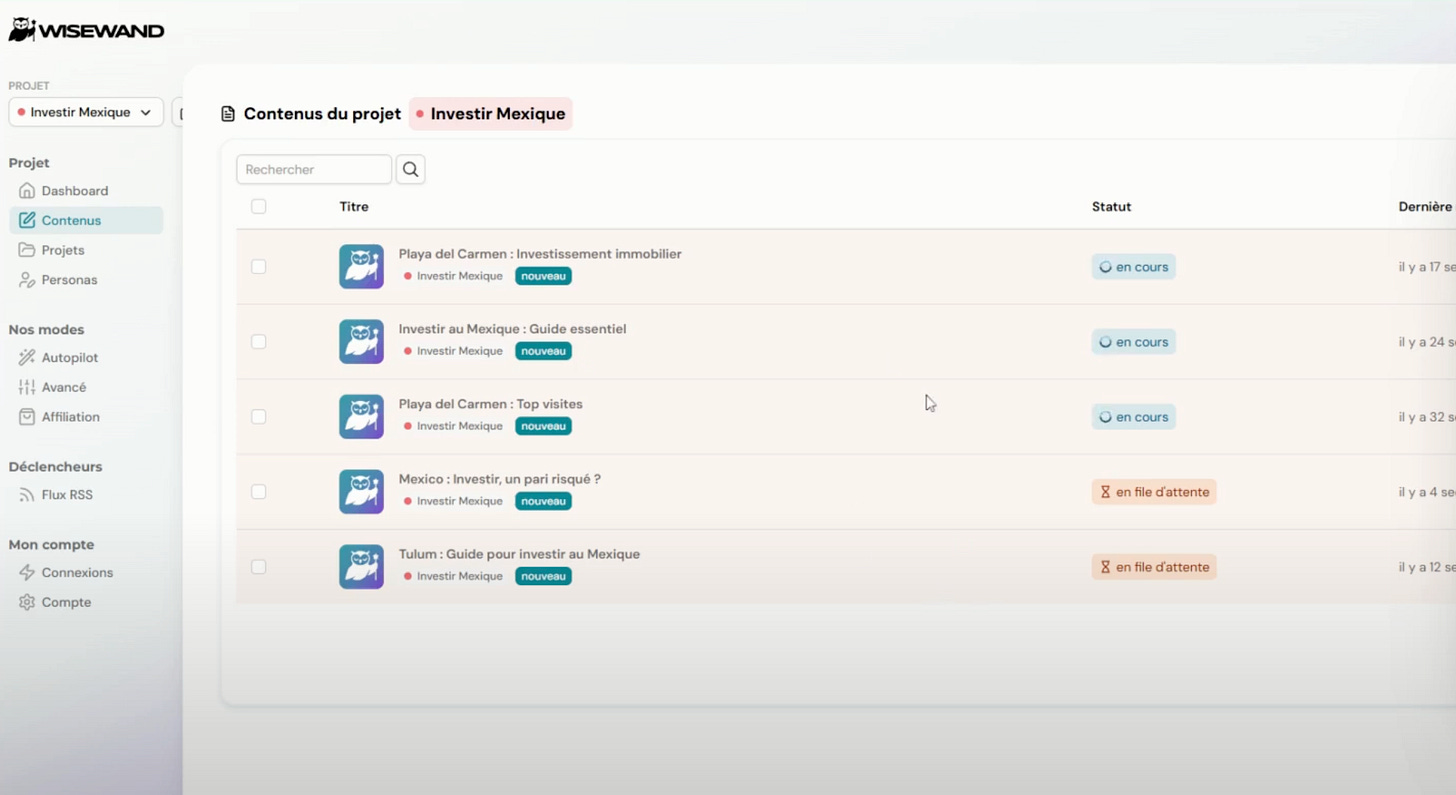Image resolution: width=1456 pixels, height=795 pixels.
Task: Open the Dashboard page
Action: pos(75,191)
